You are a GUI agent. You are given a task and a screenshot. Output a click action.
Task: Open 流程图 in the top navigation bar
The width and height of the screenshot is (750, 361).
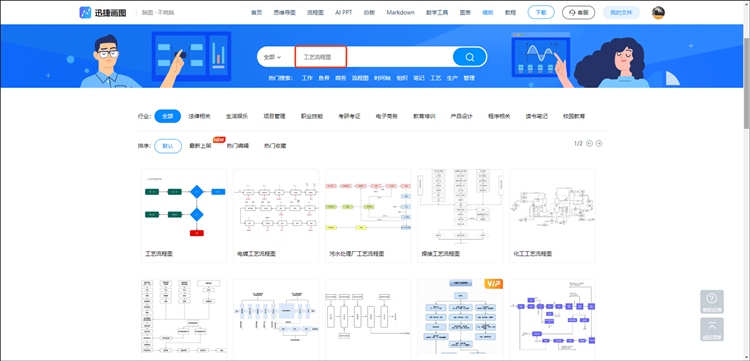tap(315, 12)
